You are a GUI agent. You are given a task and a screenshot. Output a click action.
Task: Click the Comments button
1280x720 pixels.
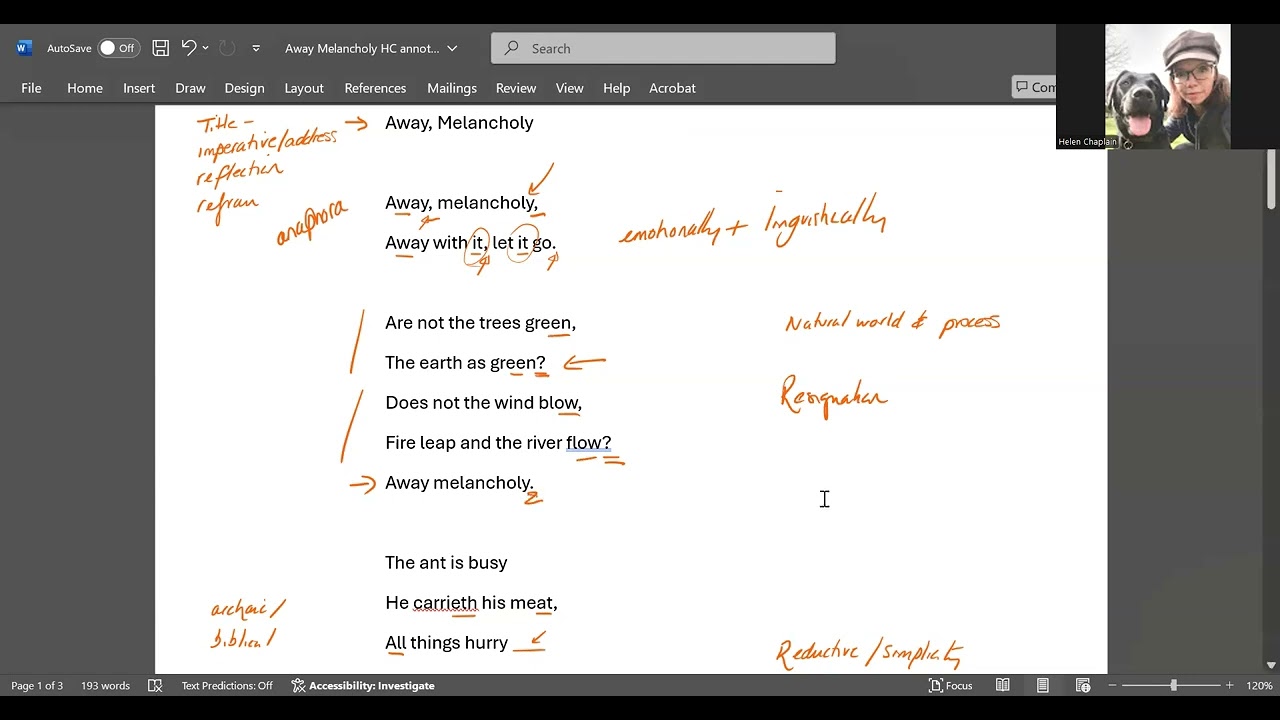[x=1034, y=88]
